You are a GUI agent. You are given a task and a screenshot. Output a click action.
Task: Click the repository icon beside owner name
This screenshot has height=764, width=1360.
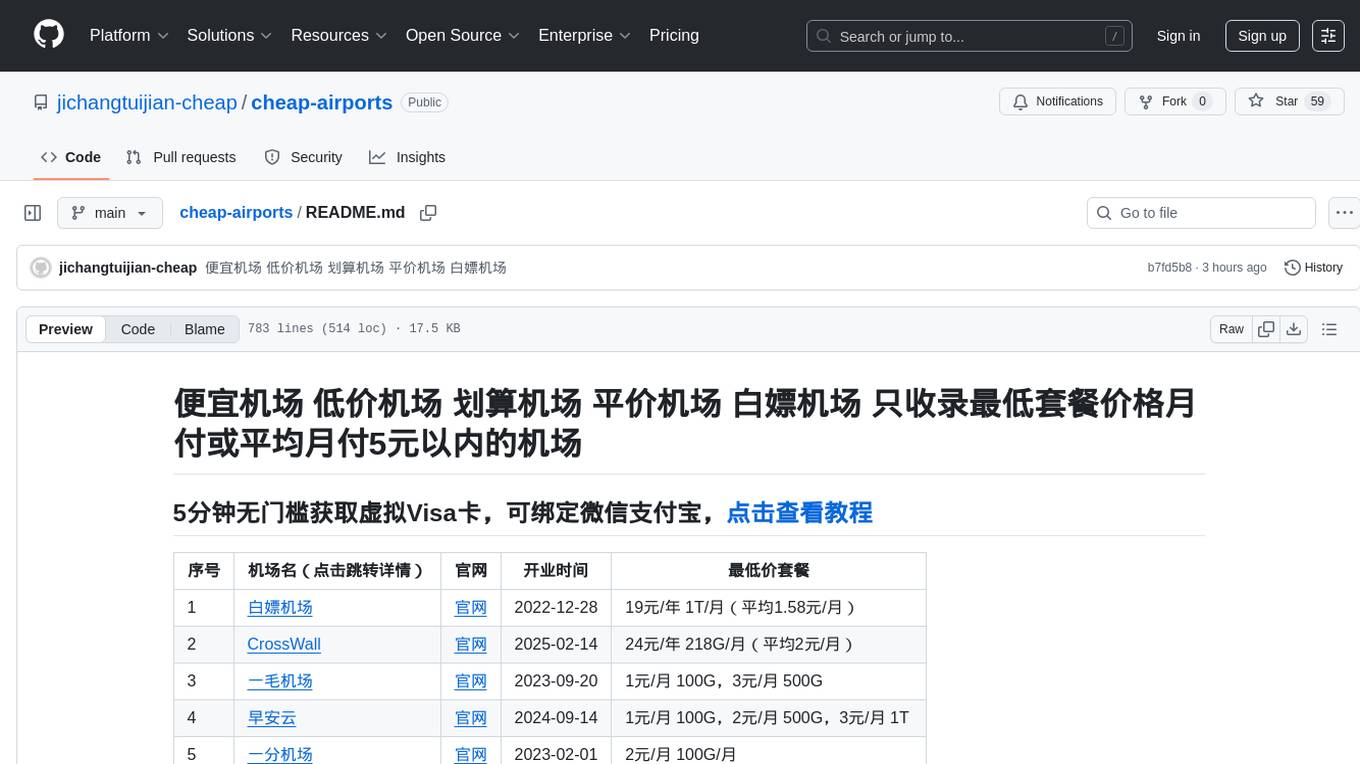(41, 103)
